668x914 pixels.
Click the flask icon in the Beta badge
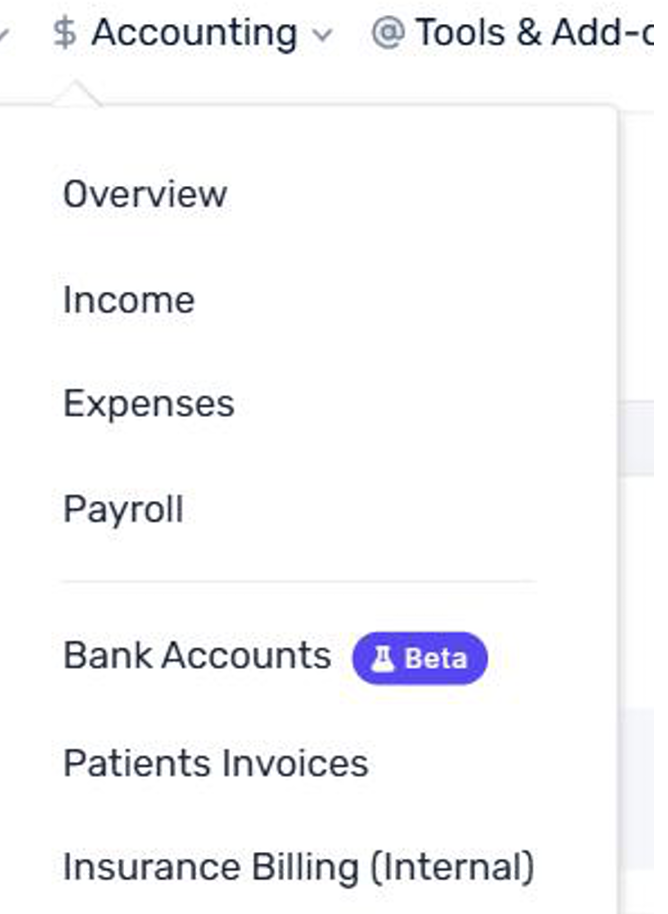382,659
